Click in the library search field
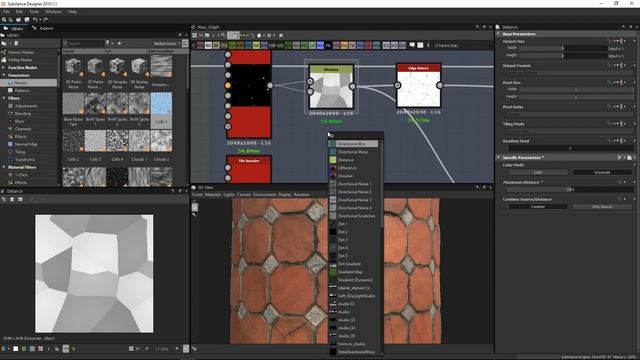Image resolution: width=640 pixels, height=360 pixels. coord(84,43)
